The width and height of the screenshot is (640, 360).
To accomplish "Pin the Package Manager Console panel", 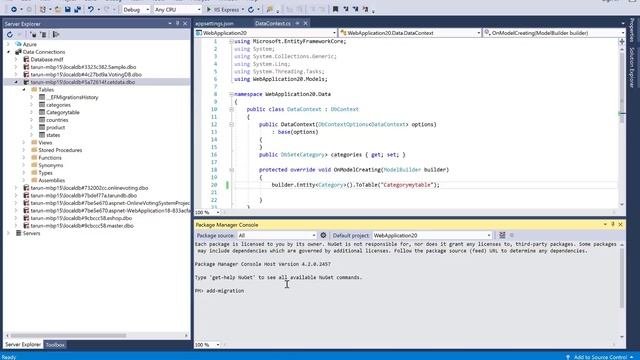I will click(613, 224).
